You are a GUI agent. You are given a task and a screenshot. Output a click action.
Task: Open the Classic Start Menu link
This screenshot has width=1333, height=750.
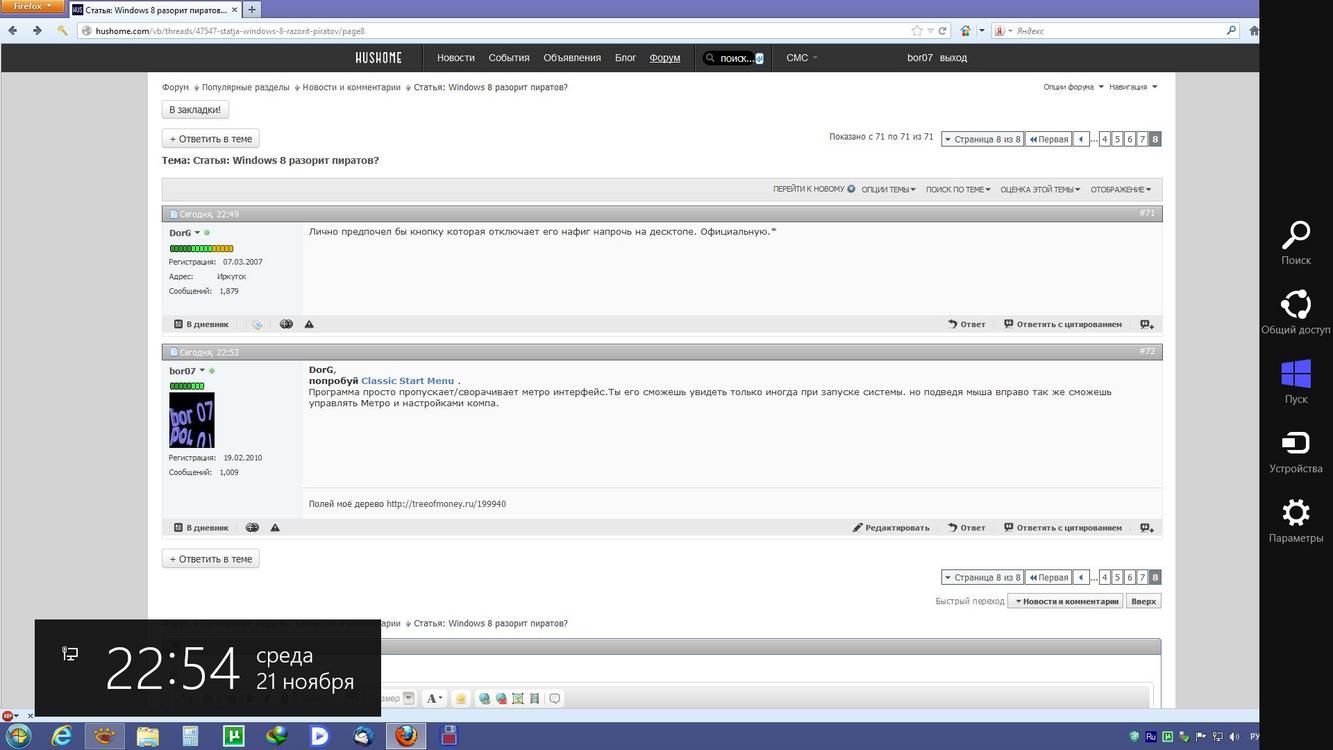[x=407, y=381]
